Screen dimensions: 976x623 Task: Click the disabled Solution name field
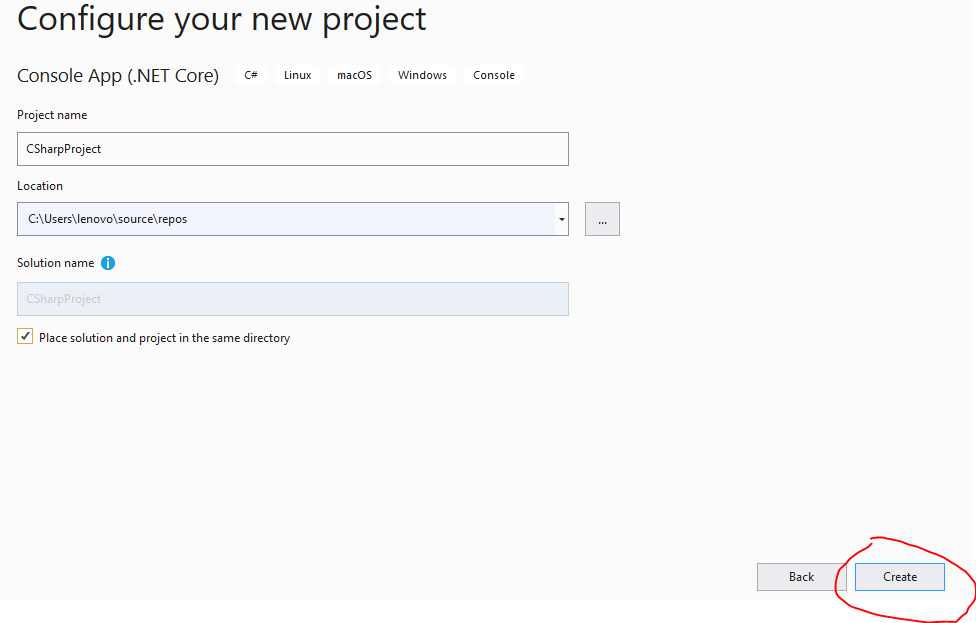coord(293,299)
